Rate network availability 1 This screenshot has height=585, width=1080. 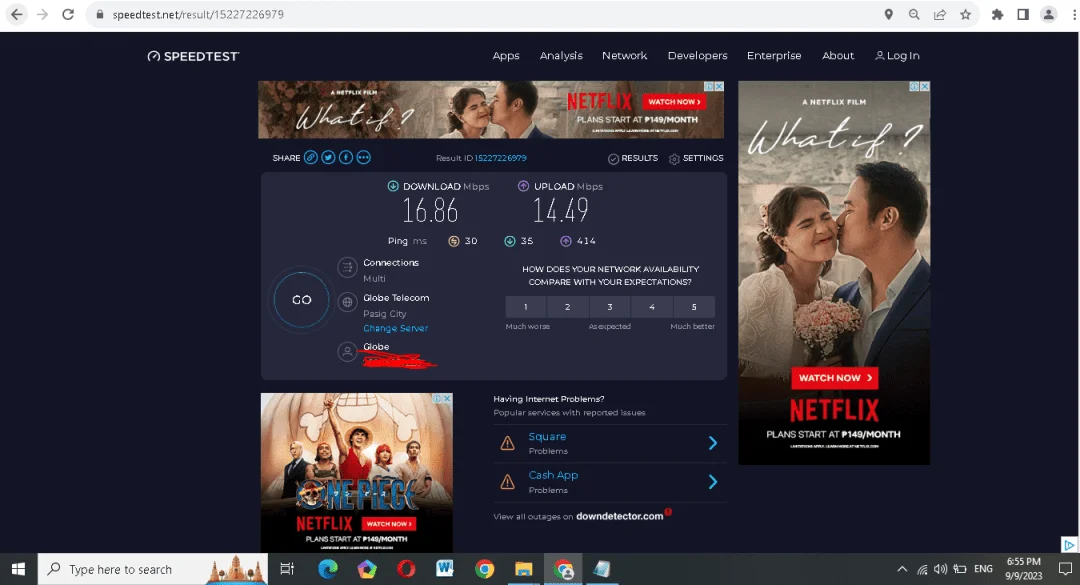tap(526, 307)
